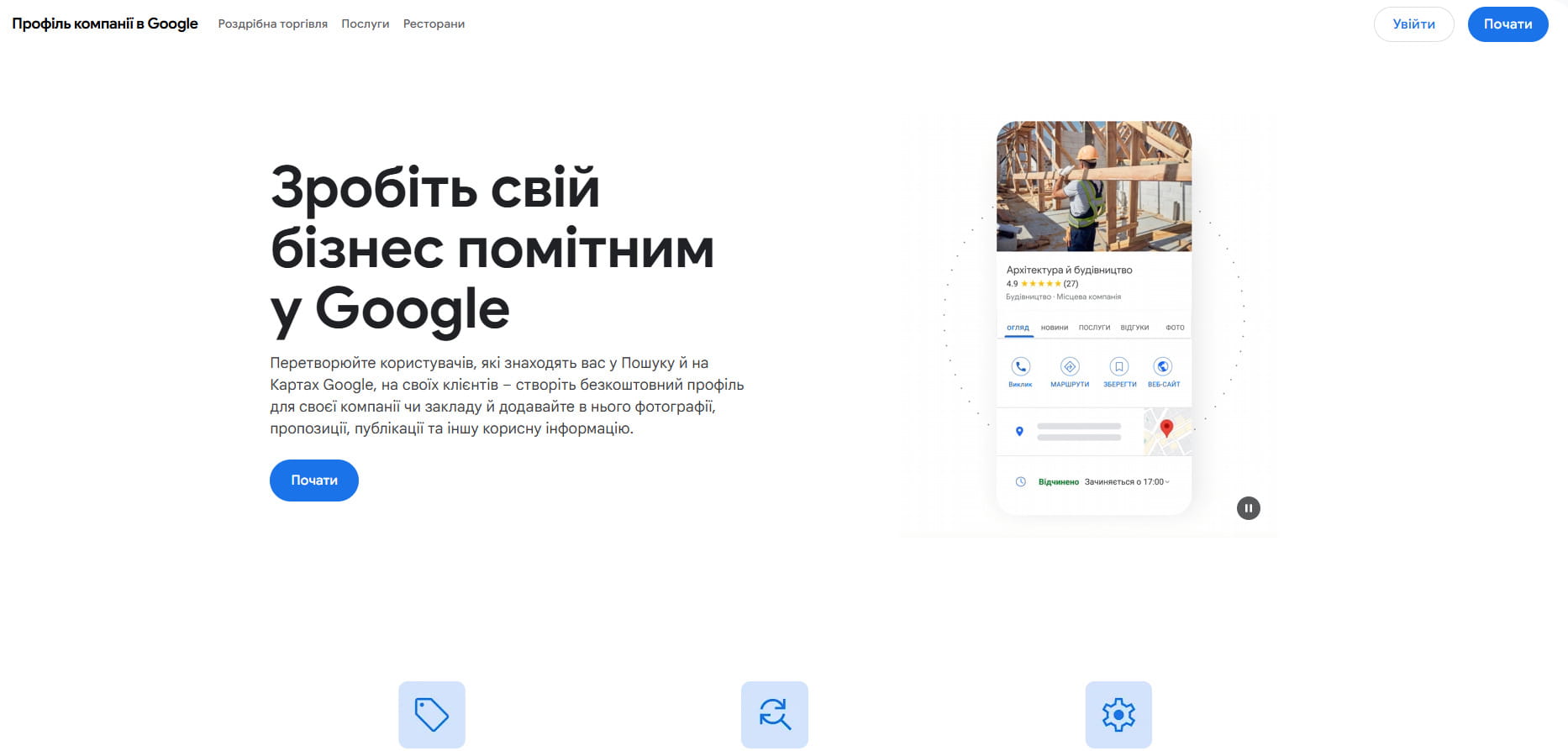Select the Відгуки tab in mockup
Viewport: 1568px width, 751px height.
coord(1134,328)
